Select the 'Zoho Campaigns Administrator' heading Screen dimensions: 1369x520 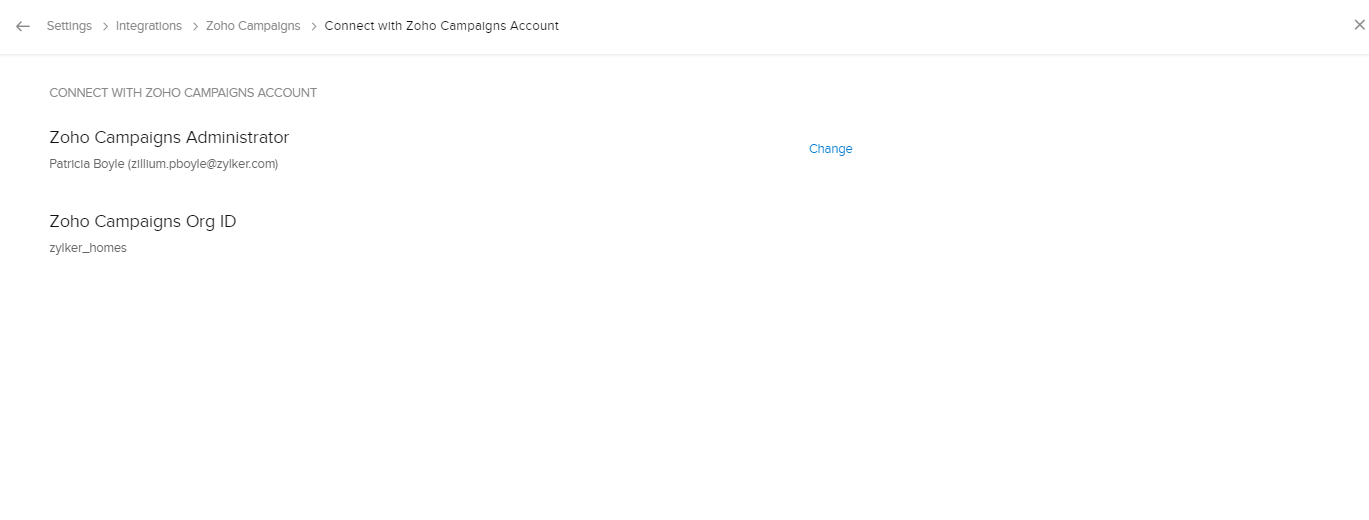pyautogui.click(x=169, y=138)
